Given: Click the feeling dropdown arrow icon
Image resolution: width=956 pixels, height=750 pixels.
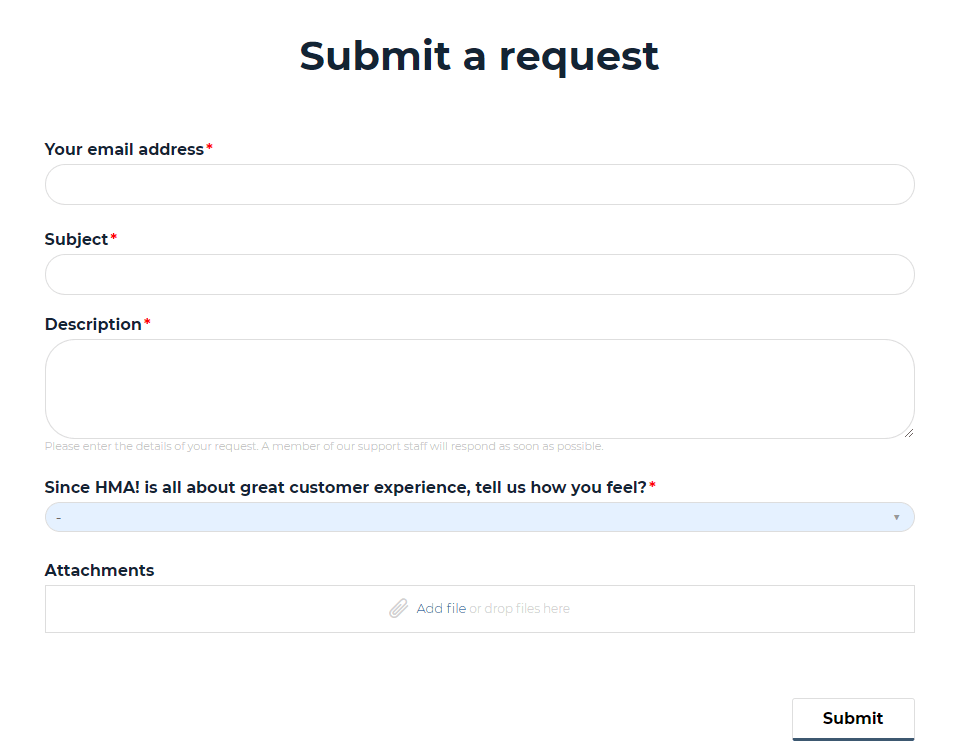Looking at the screenshot, I should point(896,517).
